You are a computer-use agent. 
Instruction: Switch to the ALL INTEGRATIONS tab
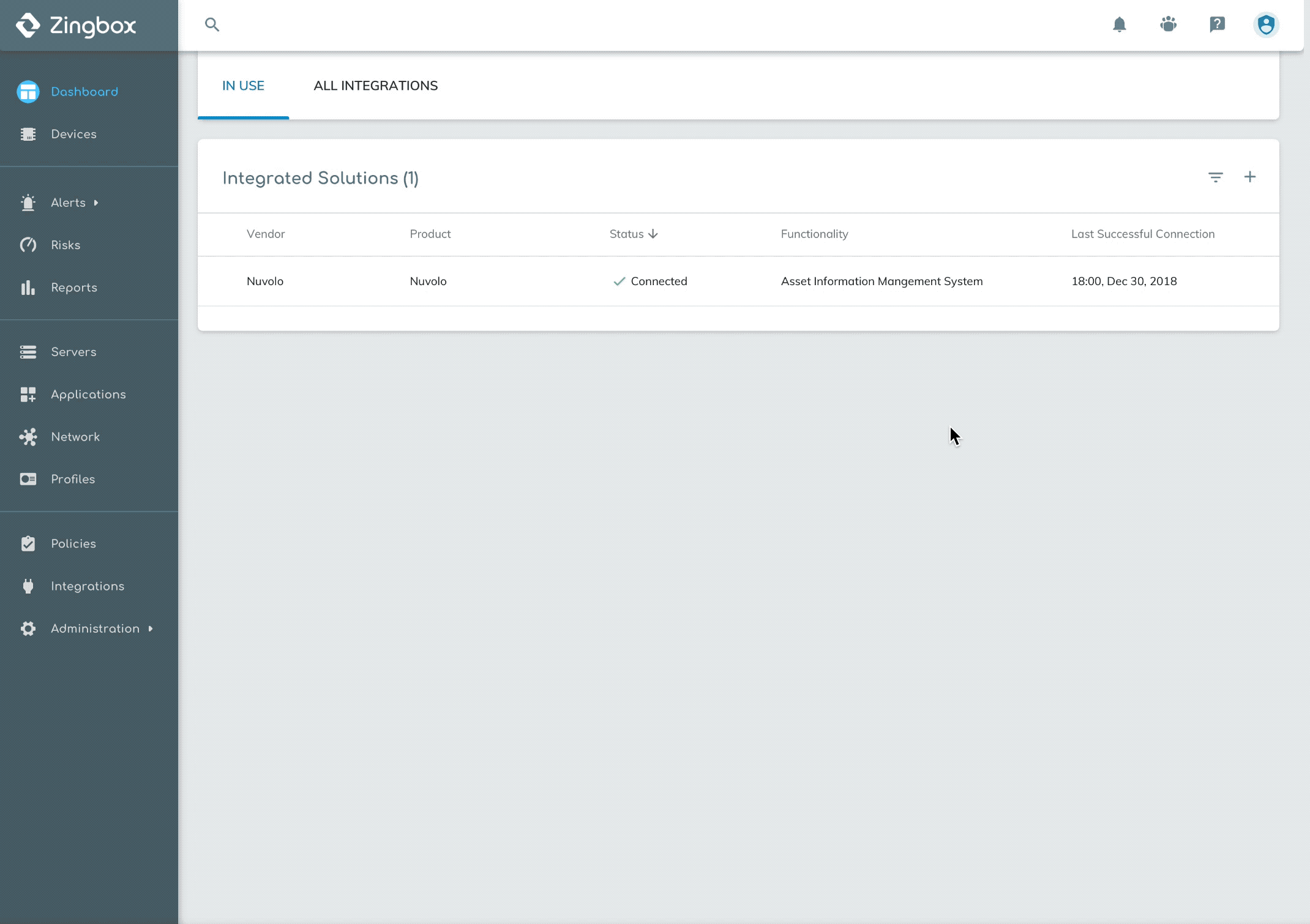click(376, 86)
